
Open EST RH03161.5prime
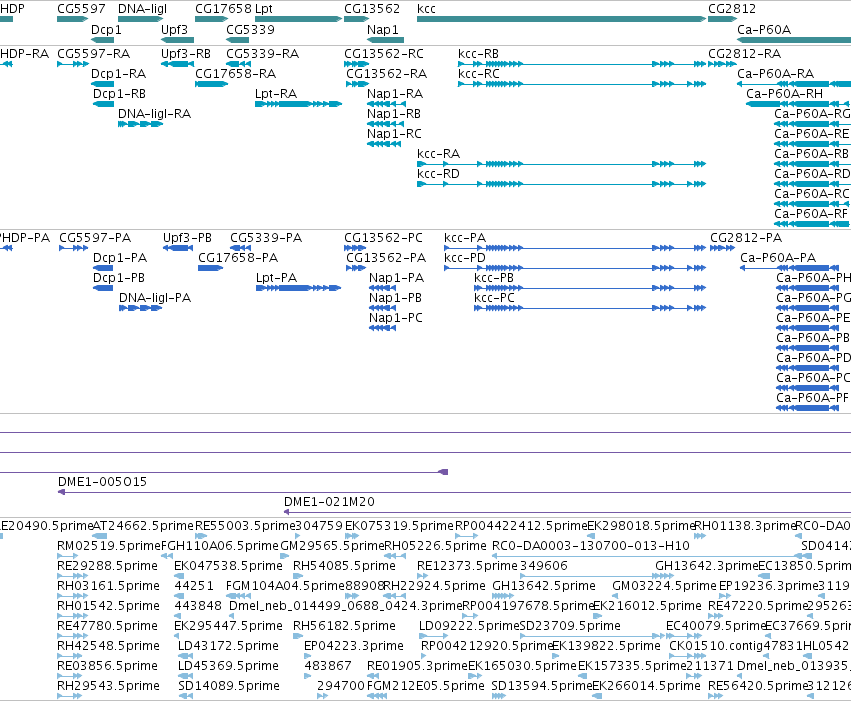(x=108, y=586)
